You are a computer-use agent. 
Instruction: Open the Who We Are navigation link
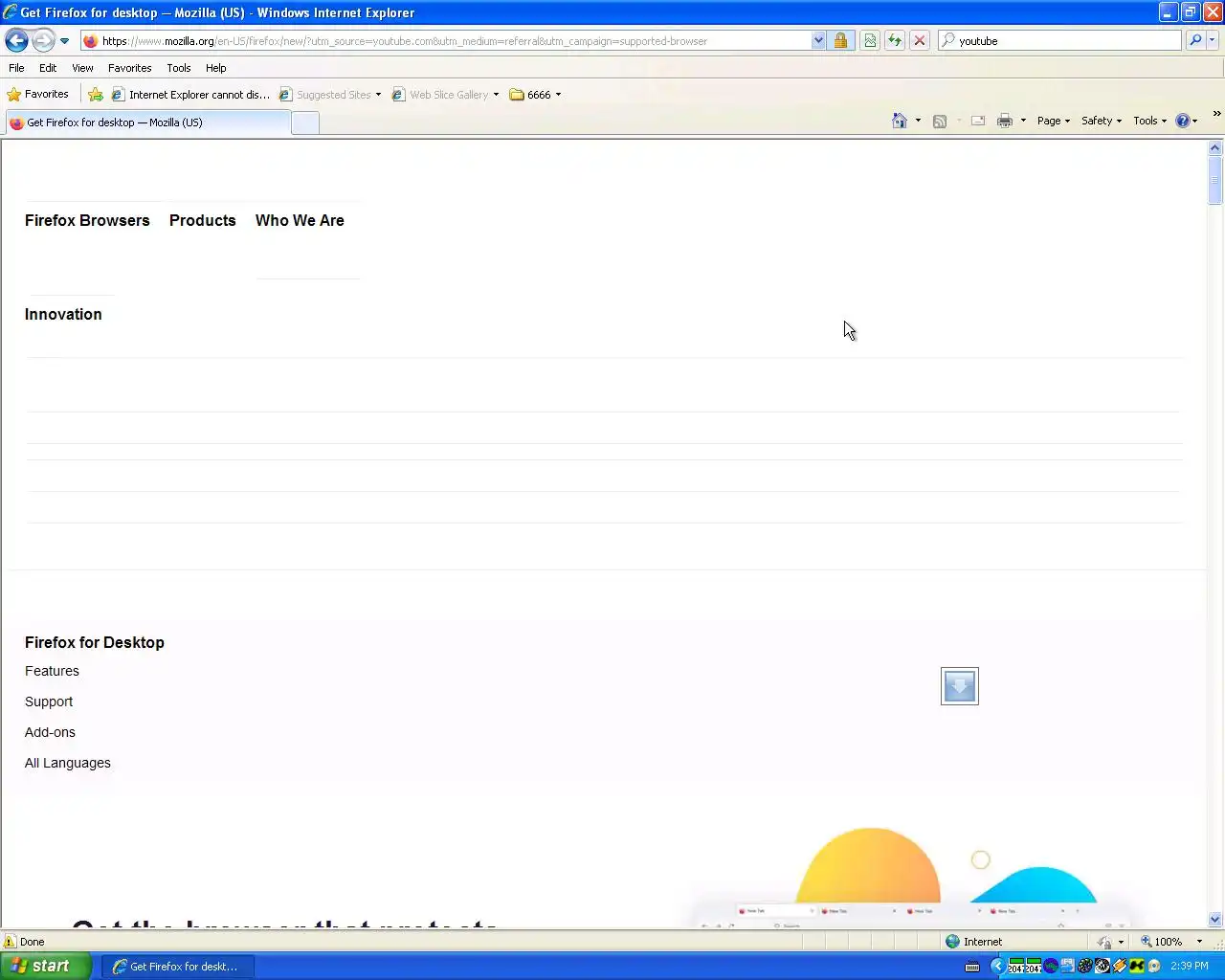click(x=300, y=220)
